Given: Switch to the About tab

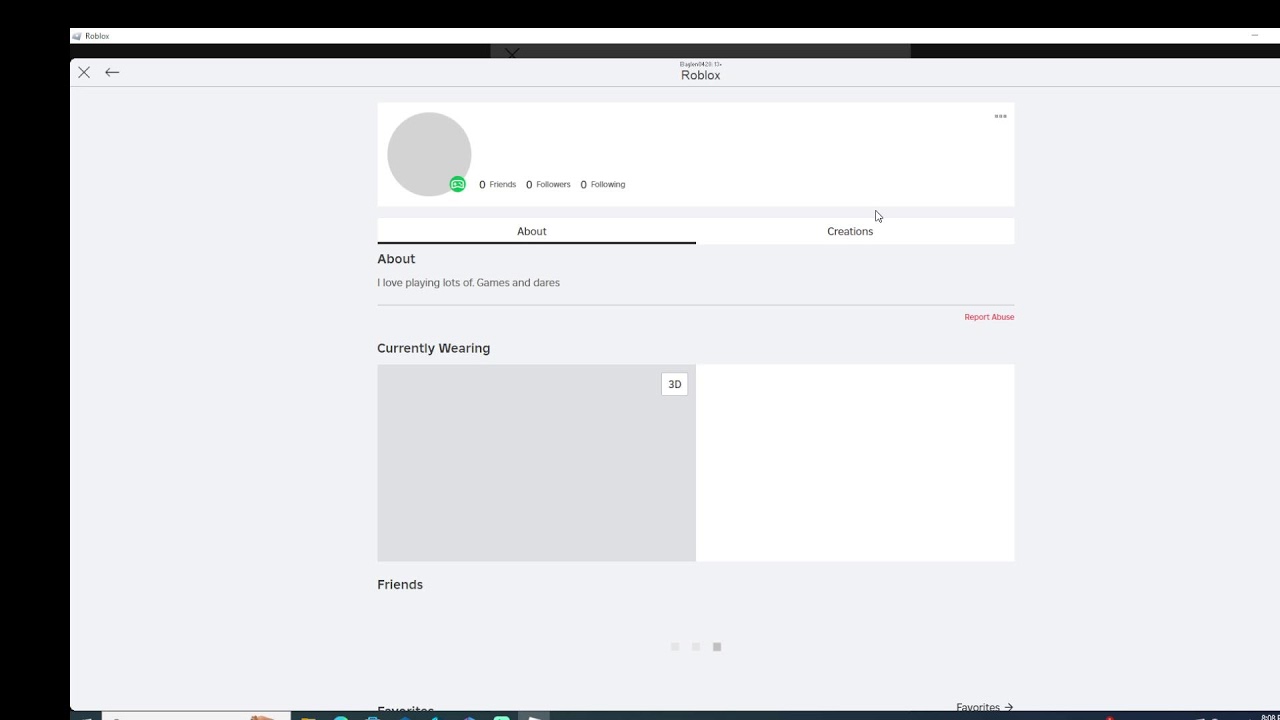Looking at the screenshot, I should coord(536,231).
